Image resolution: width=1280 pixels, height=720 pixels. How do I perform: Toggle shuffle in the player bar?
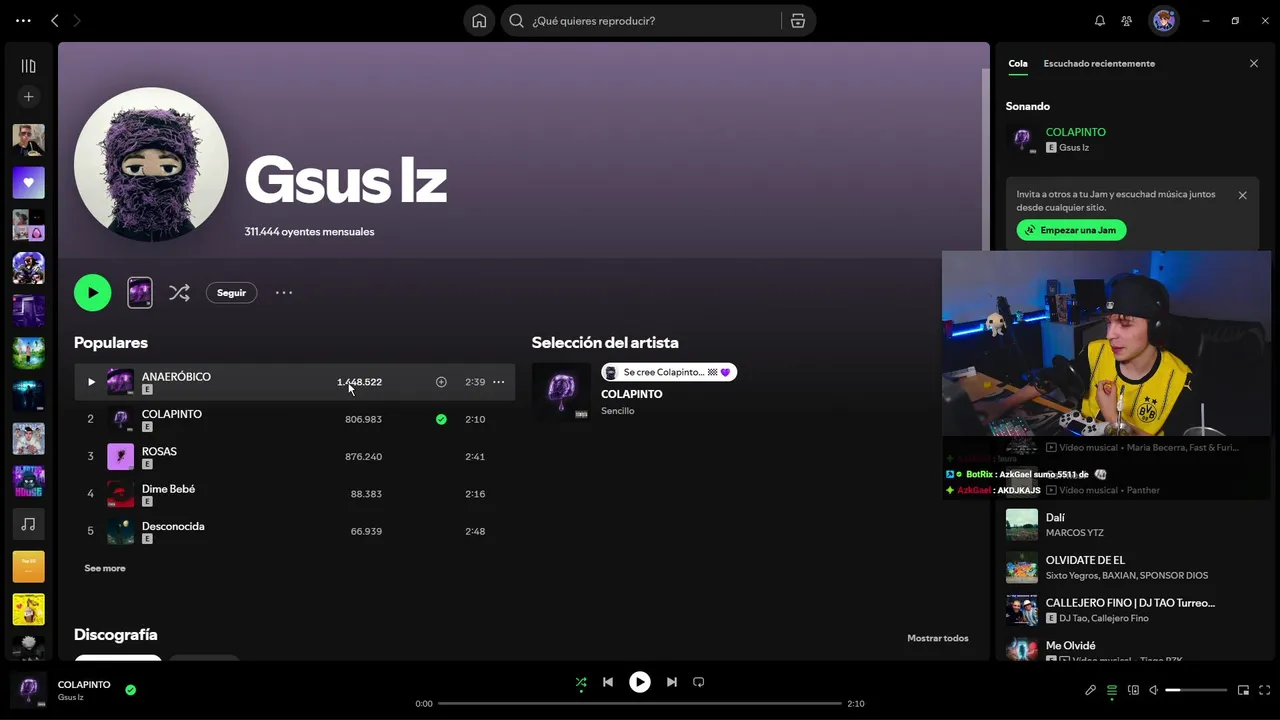(581, 682)
